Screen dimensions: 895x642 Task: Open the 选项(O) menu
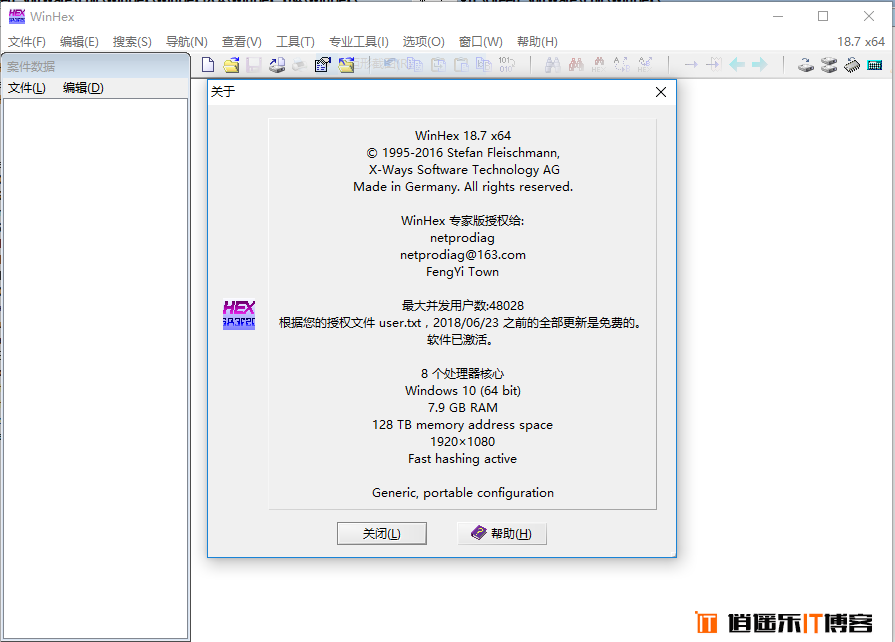click(424, 42)
